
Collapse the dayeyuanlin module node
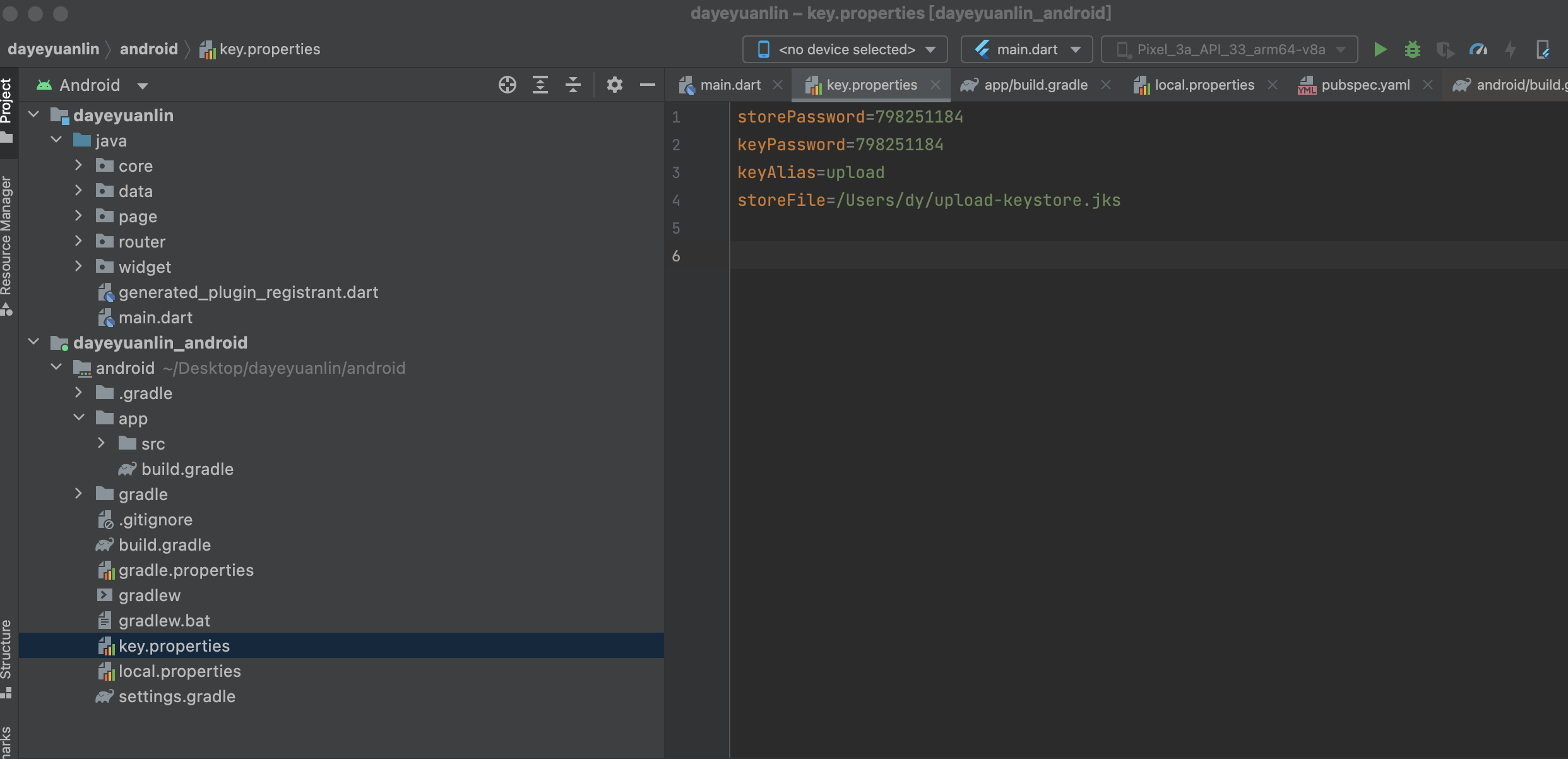coord(34,115)
